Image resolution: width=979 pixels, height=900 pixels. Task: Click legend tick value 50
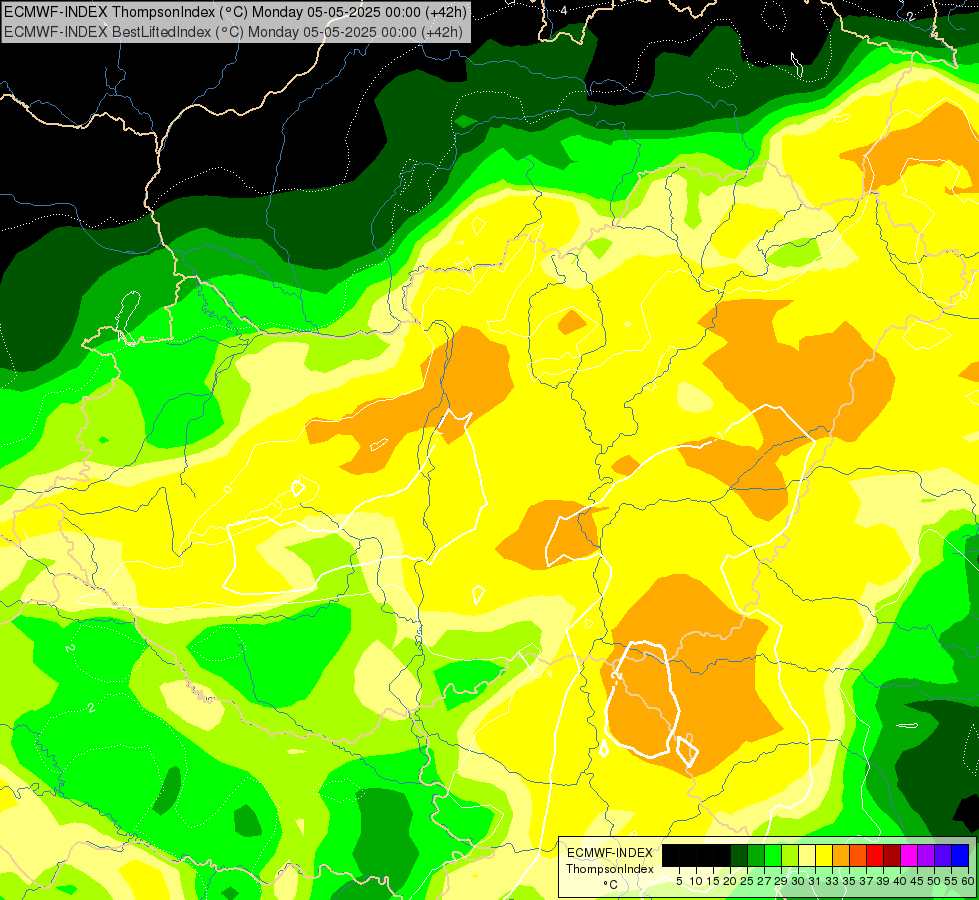pos(934,881)
